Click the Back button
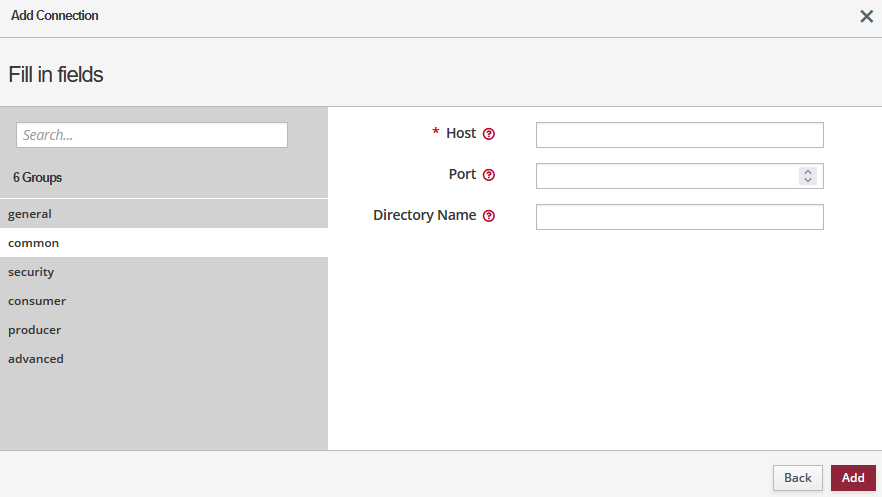The height and width of the screenshot is (497, 882). pos(797,478)
